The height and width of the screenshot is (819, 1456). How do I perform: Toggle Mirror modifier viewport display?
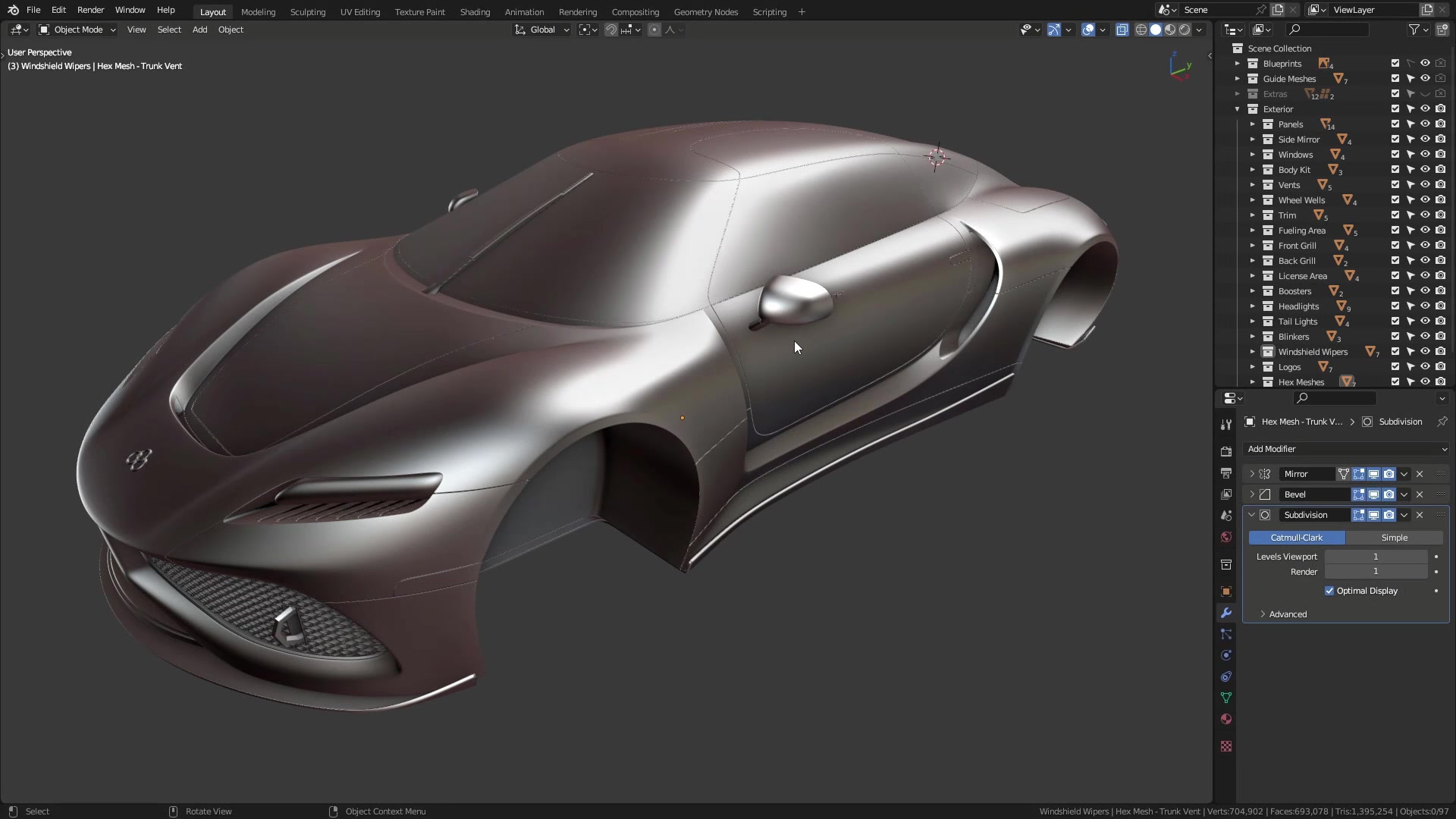tap(1373, 474)
